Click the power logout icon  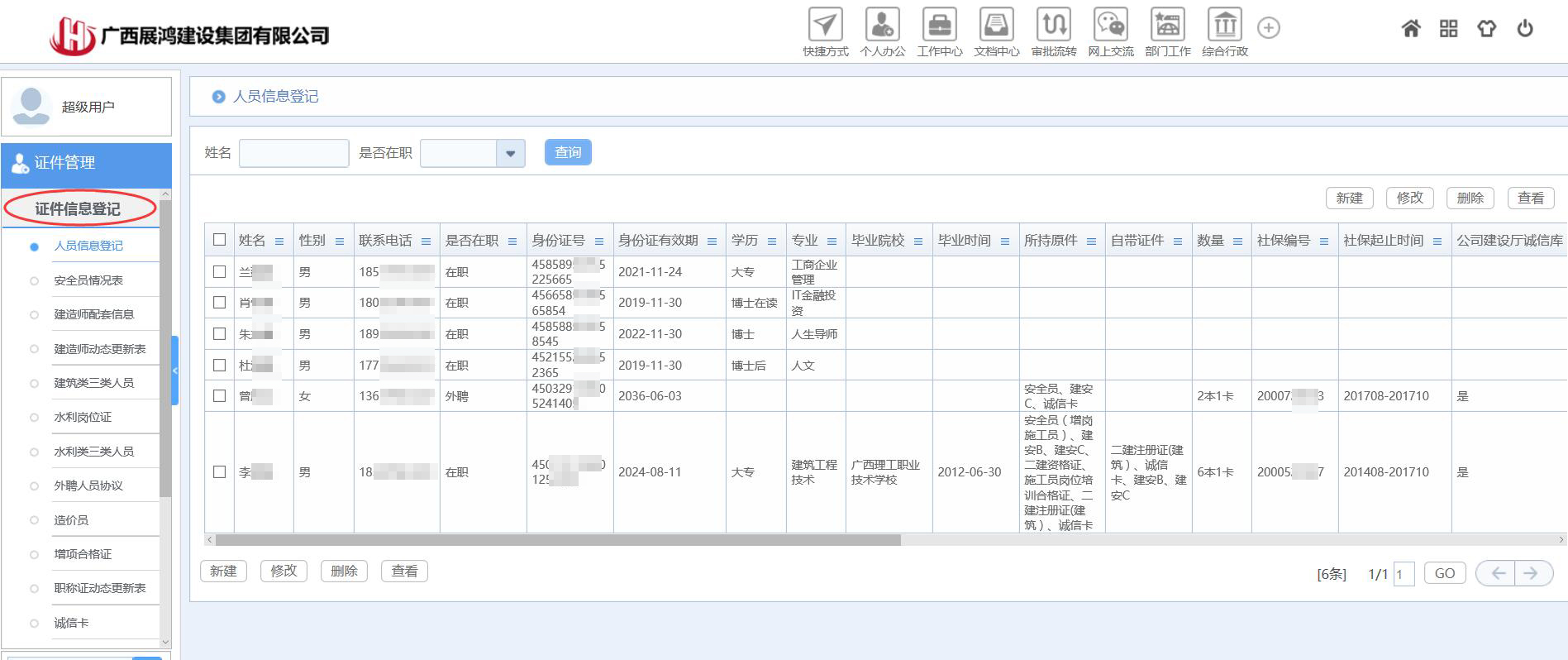tap(1525, 29)
